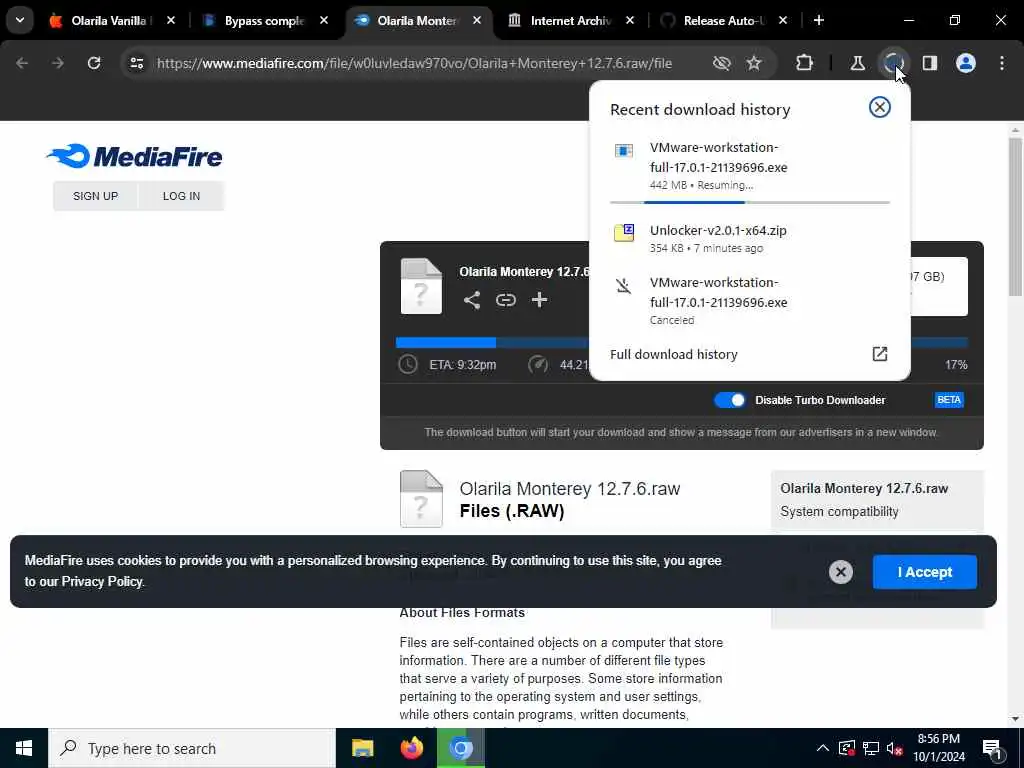
Task: Click the System compatibility text
Action: click(x=839, y=511)
